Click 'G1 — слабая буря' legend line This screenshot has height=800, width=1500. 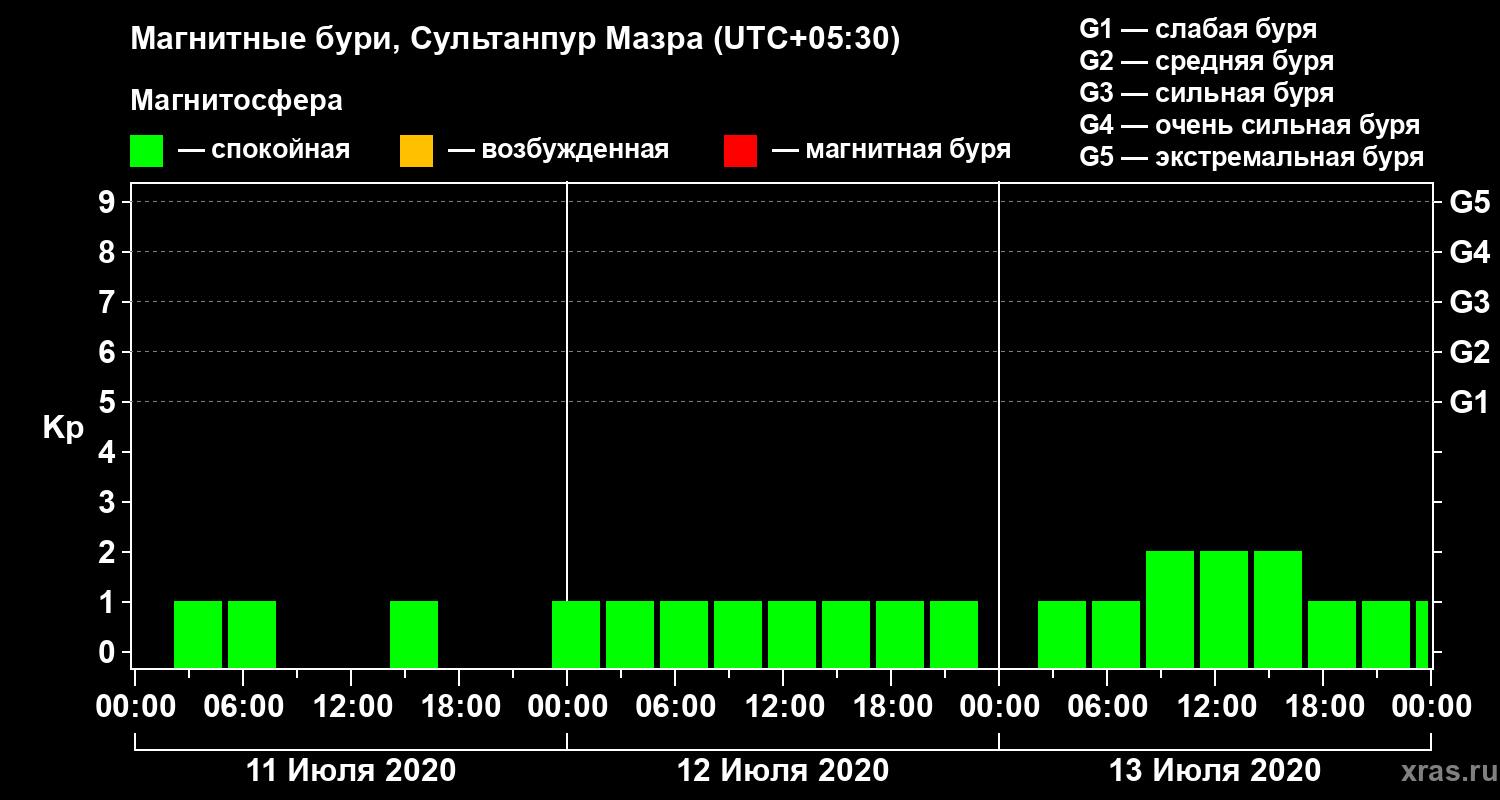1198,29
